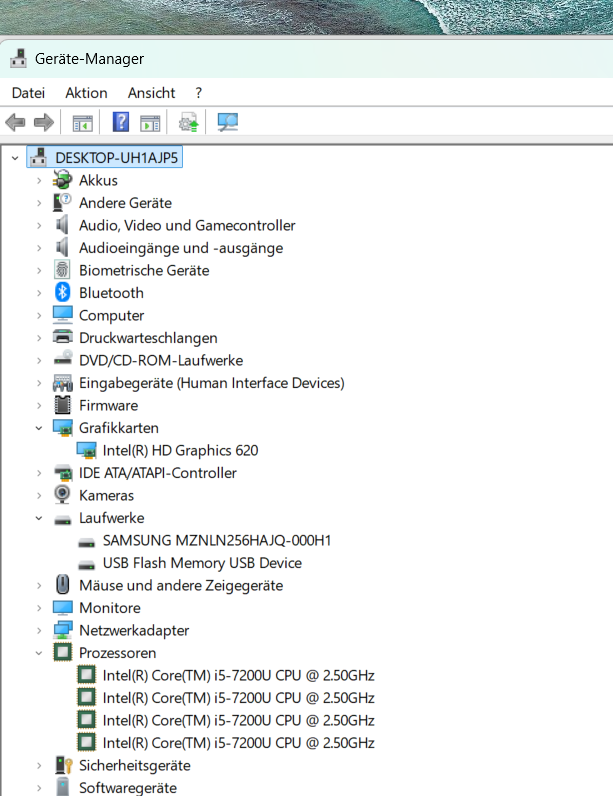The height and width of the screenshot is (796, 613).
Task: Select the Mäuse und andere Zeigegeräte label
Action: [x=181, y=585]
